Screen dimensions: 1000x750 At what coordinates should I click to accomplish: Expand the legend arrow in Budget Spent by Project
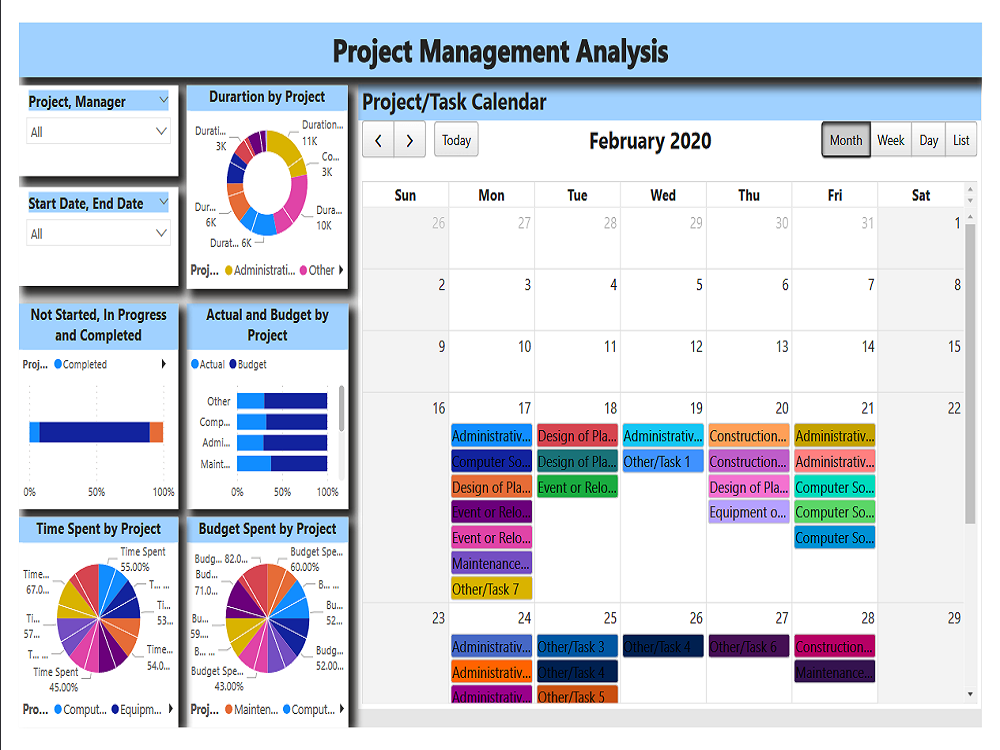341,710
